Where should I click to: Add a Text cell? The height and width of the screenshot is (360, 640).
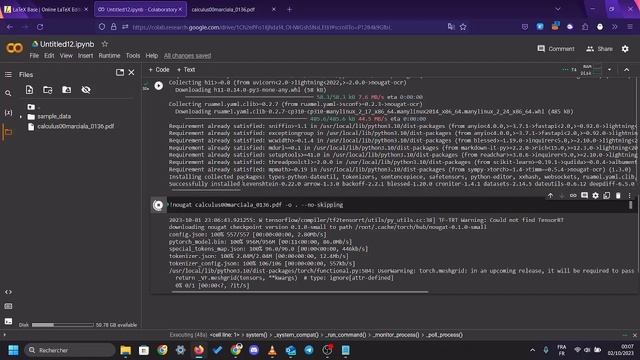tap(186, 70)
